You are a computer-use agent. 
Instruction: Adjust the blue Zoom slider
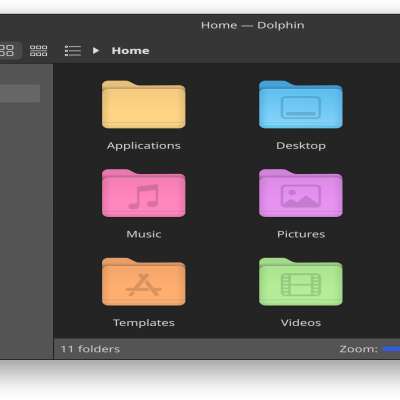391,349
